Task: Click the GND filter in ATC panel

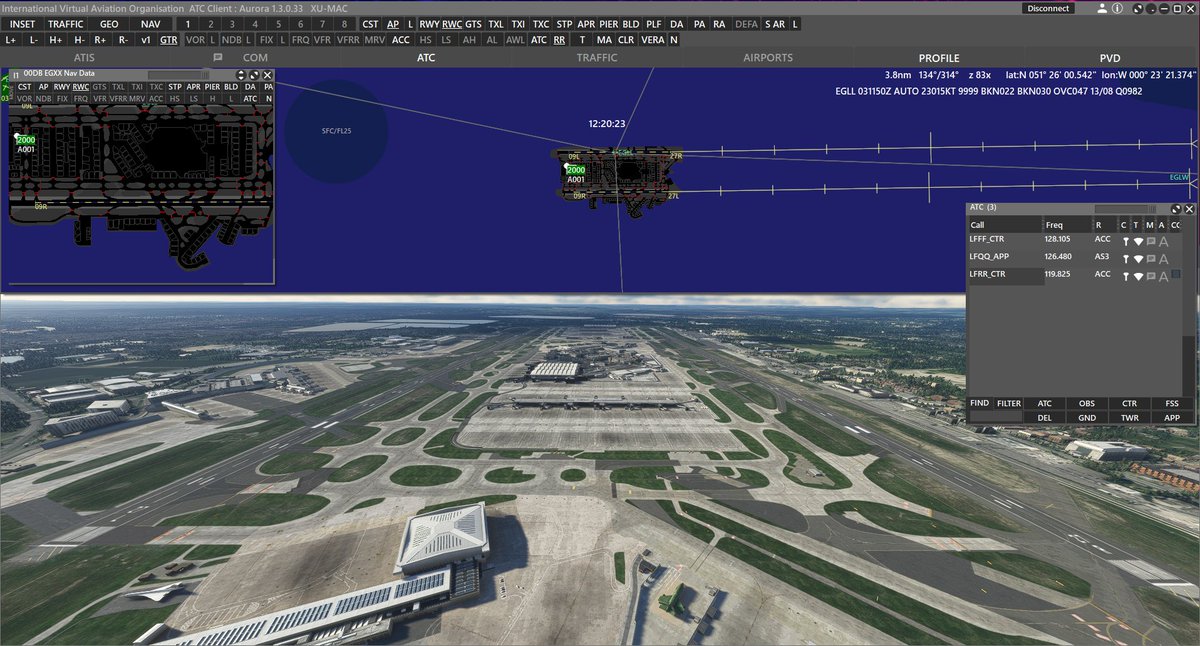Action: [x=1086, y=418]
